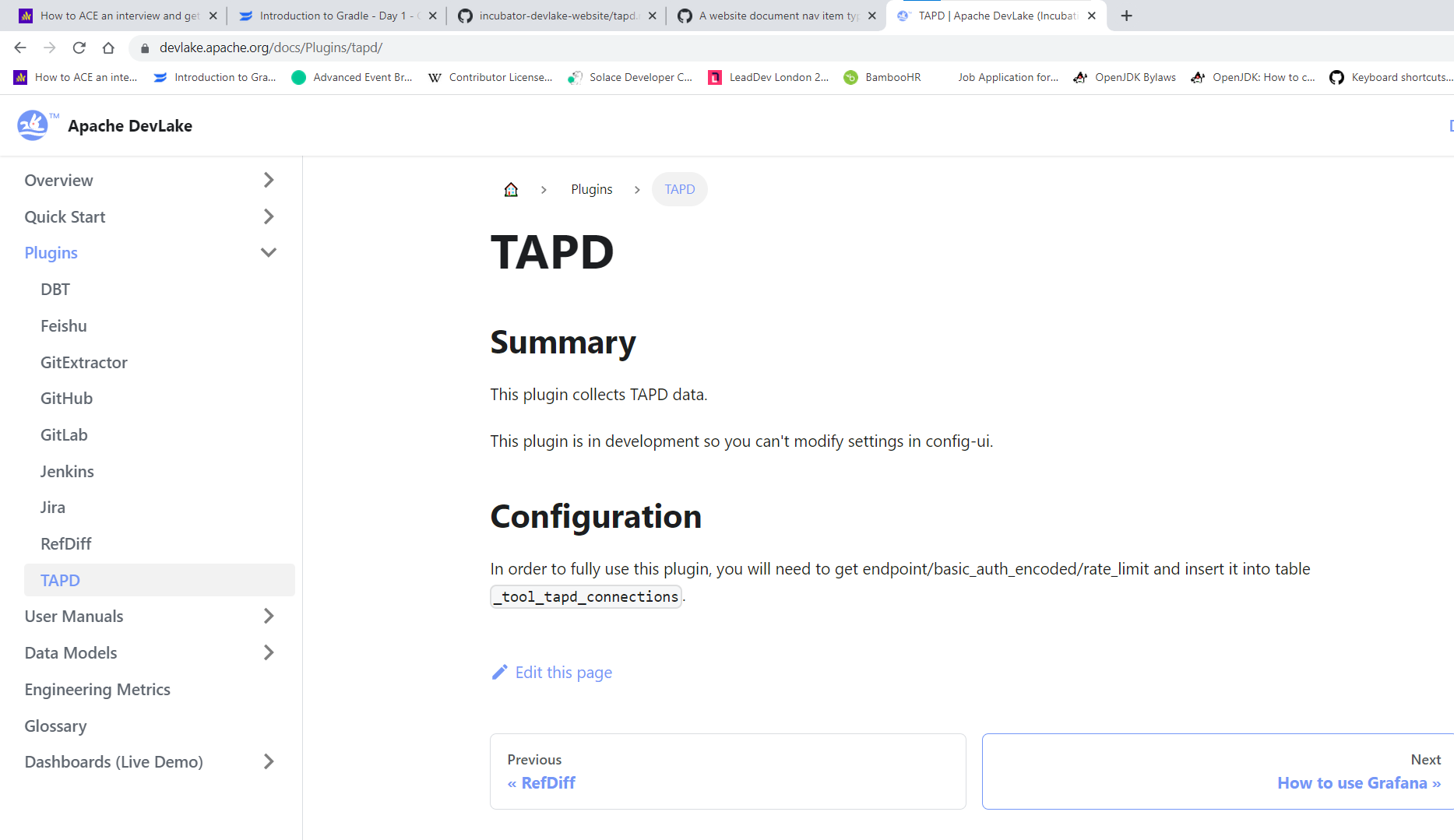The width and height of the screenshot is (1454, 840).
Task: Open the 'OpenJDK: How to c...' bookmark
Action: pos(1253,77)
